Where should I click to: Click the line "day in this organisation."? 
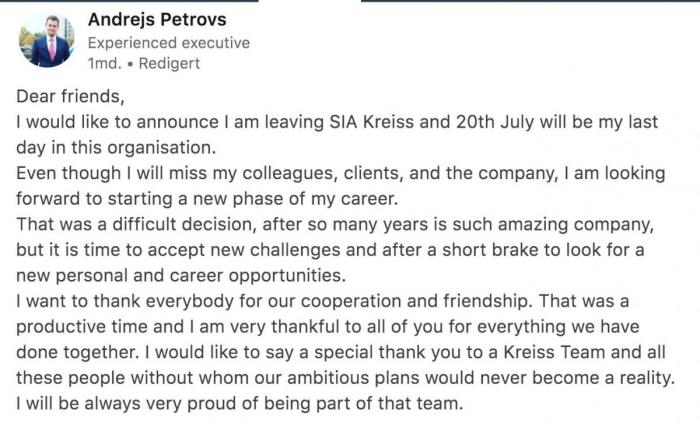pos(116,147)
